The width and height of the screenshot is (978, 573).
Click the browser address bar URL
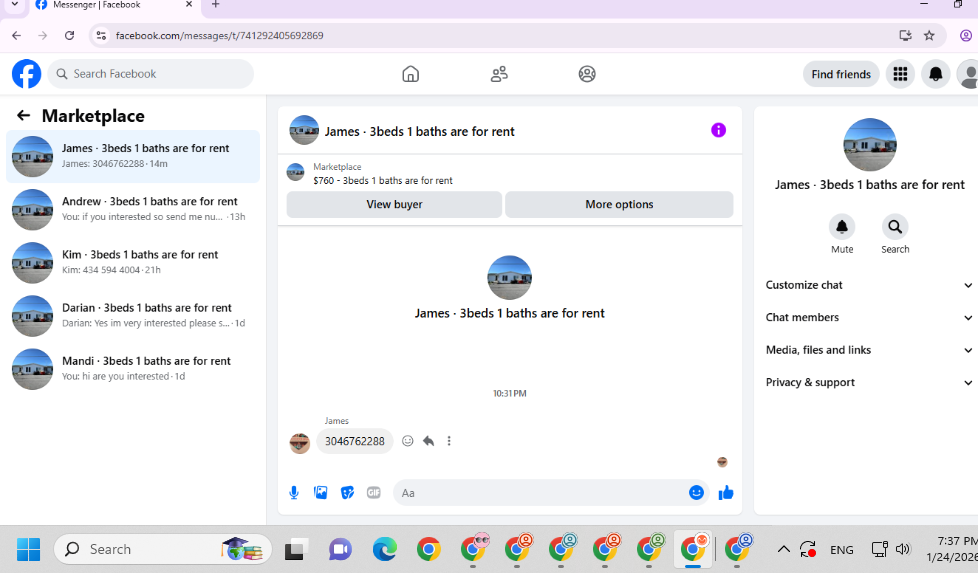[x=220, y=36]
